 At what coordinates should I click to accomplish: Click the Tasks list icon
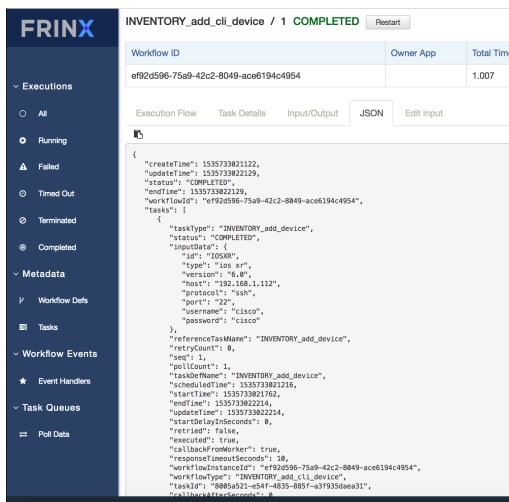(23, 327)
